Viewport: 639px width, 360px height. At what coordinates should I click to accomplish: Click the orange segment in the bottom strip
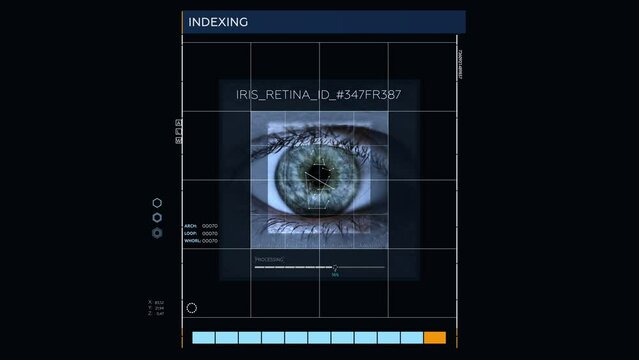coord(435,338)
